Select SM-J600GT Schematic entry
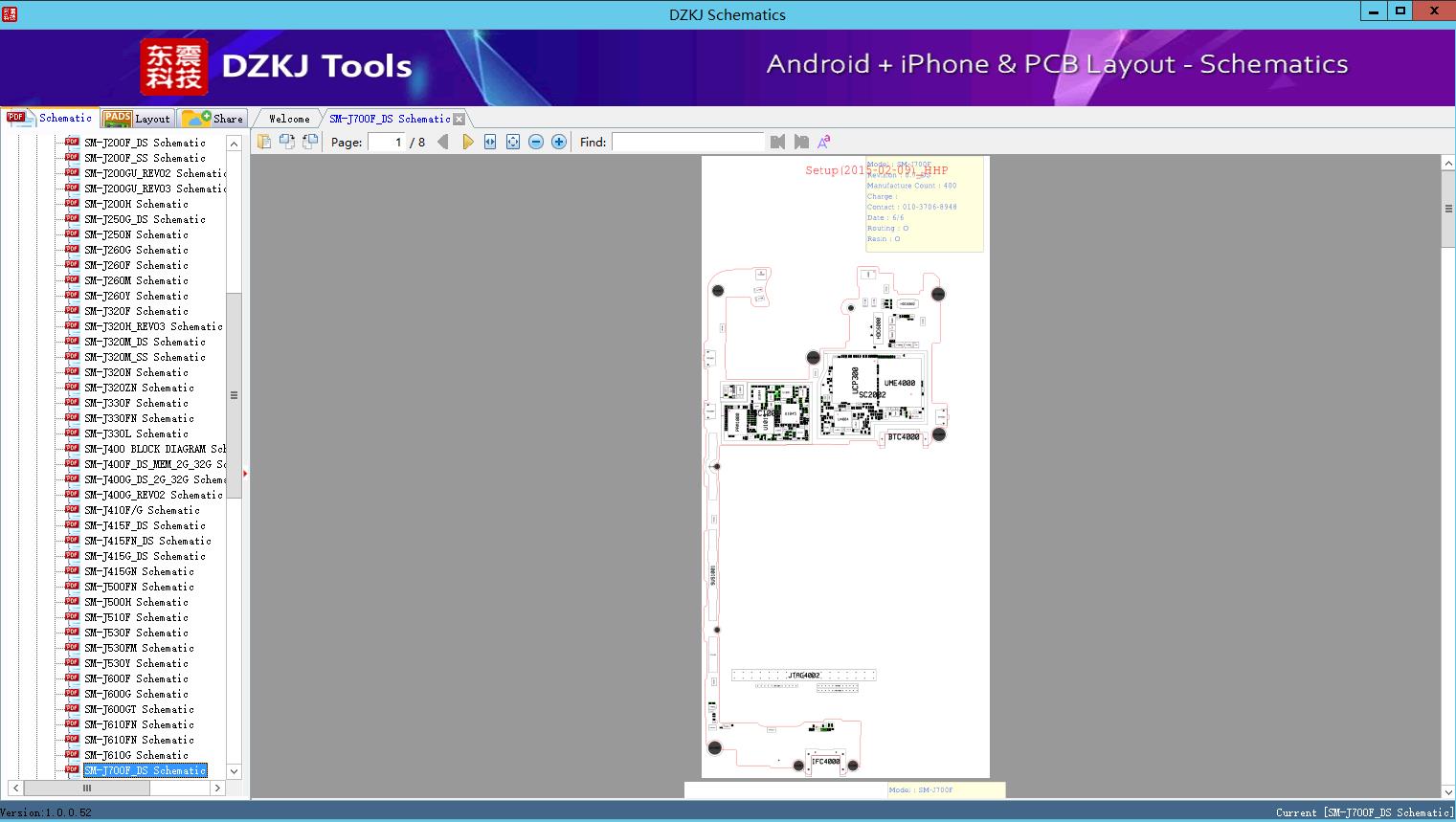1456x822 pixels. click(x=139, y=709)
